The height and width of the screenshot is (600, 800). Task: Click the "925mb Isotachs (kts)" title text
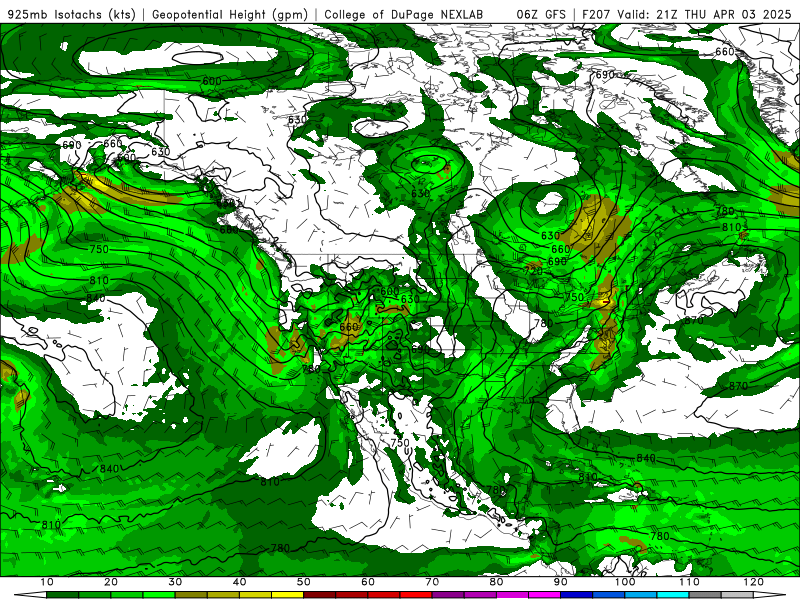tap(72, 14)
